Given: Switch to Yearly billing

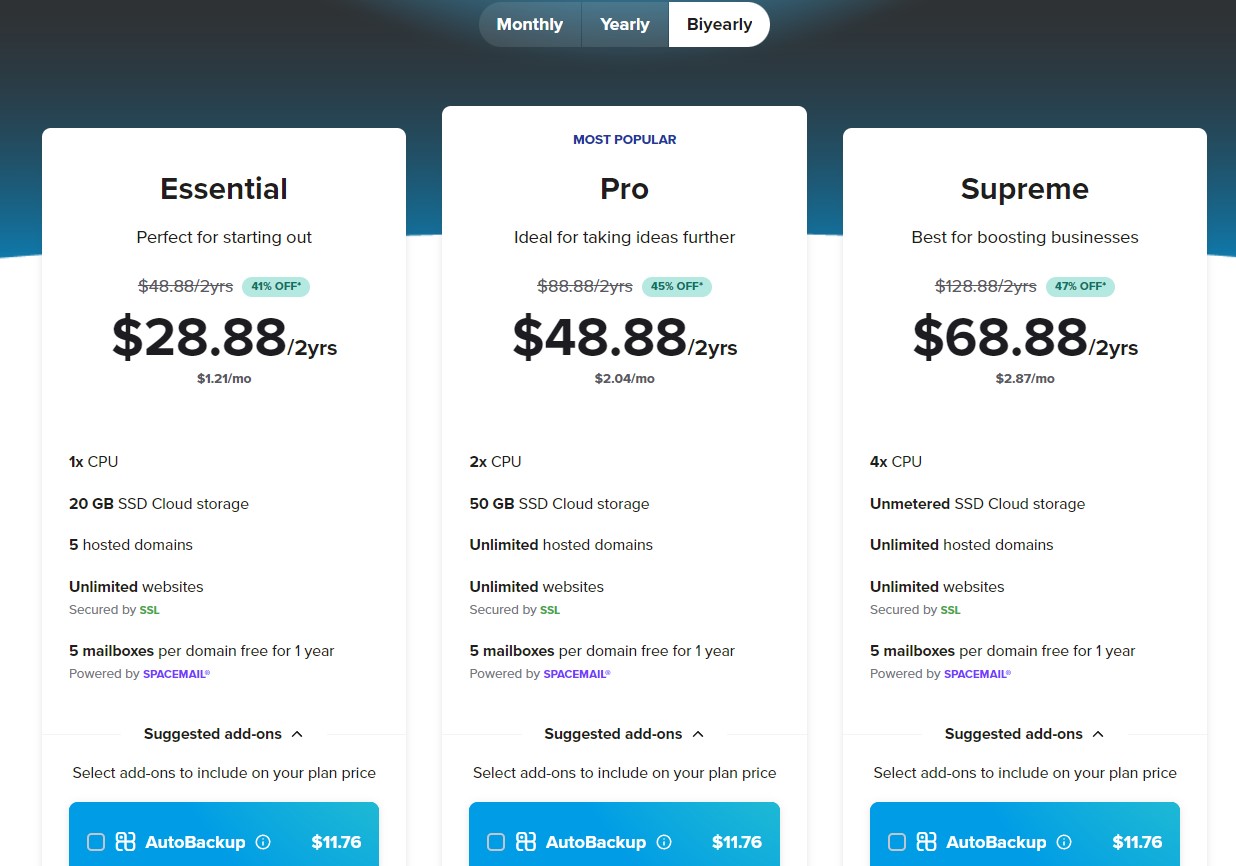Looking at the screenshot, I should click(624, 24).
